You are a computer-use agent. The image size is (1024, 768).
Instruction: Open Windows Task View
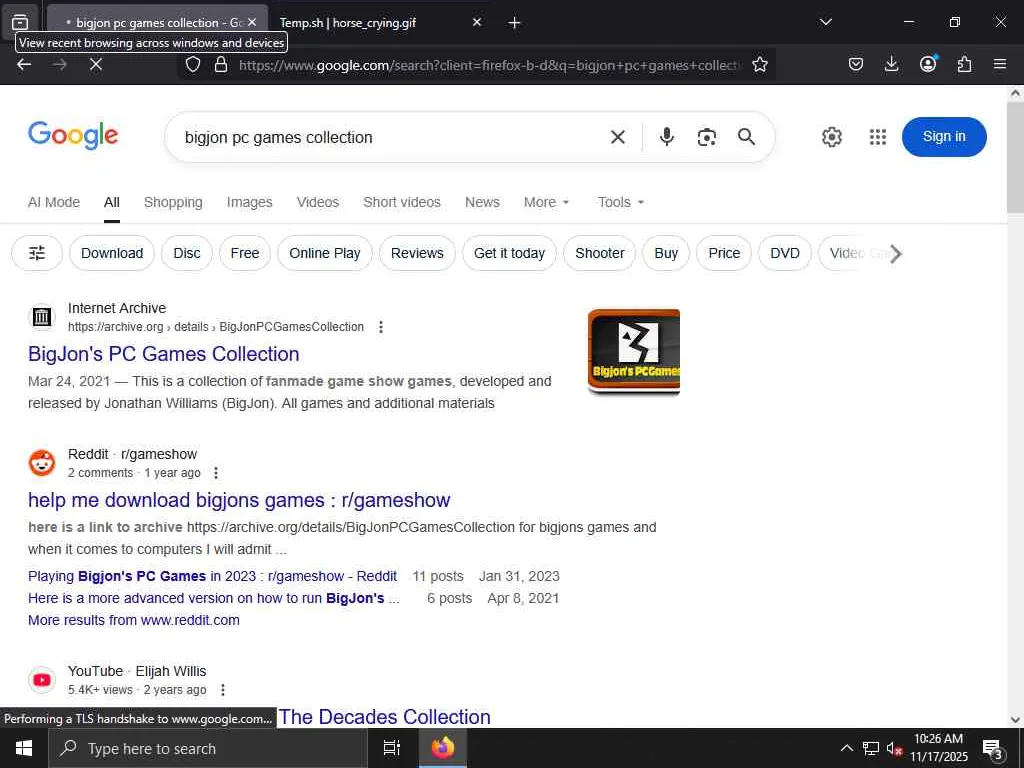pos(391,748)
